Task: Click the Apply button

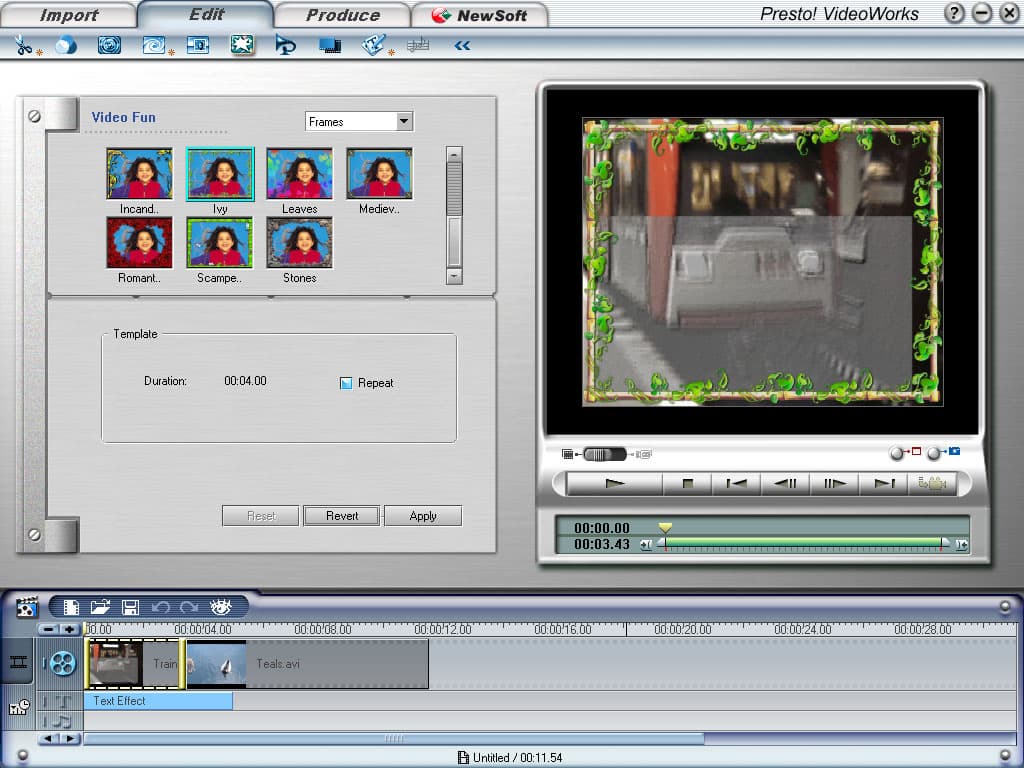Action: click(x=423, y=516)
